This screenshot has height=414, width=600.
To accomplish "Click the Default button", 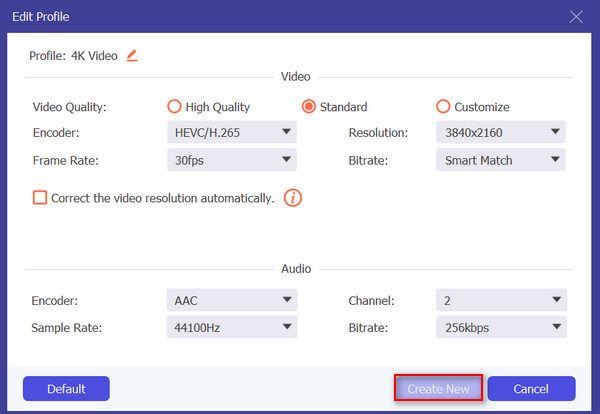I will click(x=66, y=389).
